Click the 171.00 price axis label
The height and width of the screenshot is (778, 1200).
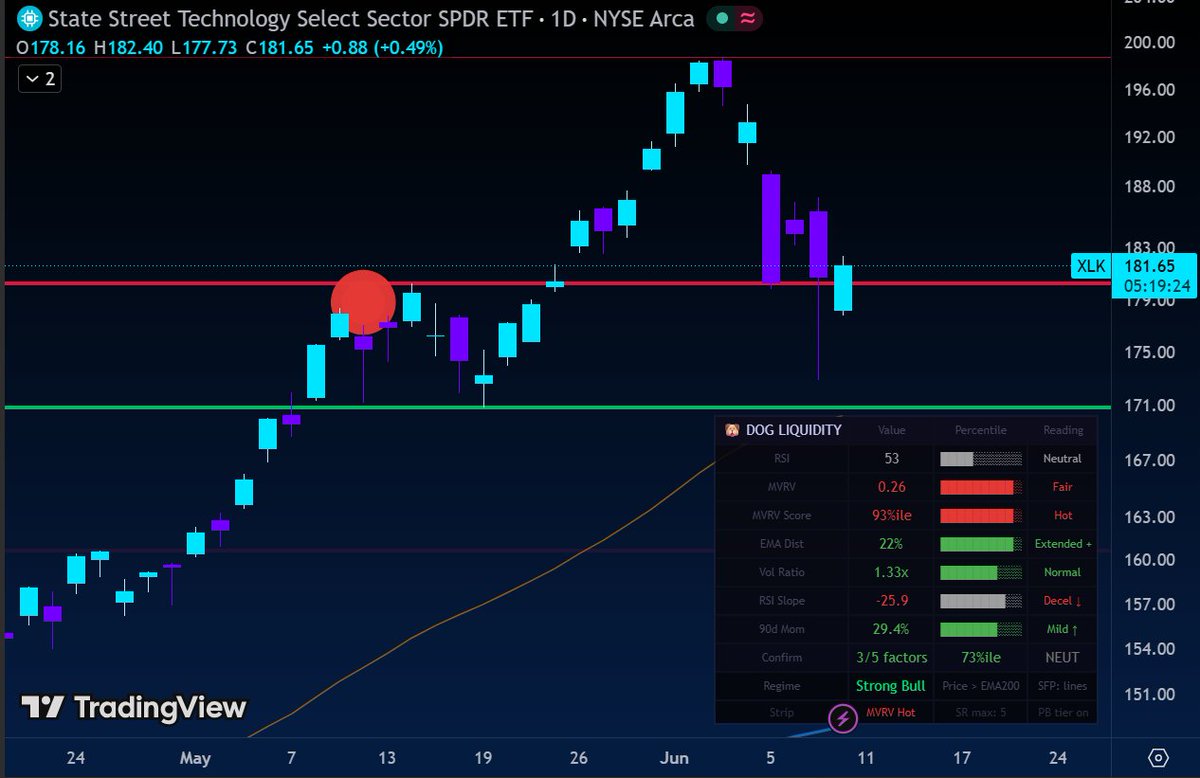(x=1148, y=405)
